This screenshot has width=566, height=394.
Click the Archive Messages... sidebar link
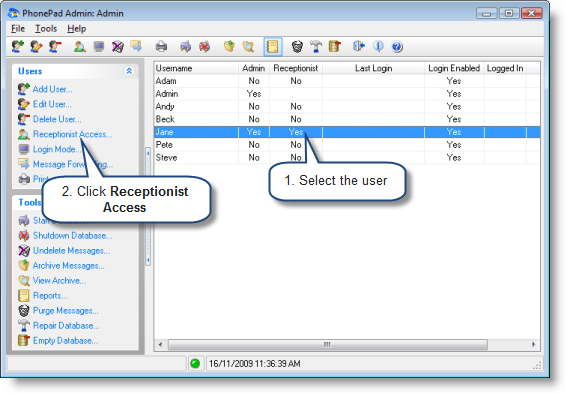(x=69, y=266)
